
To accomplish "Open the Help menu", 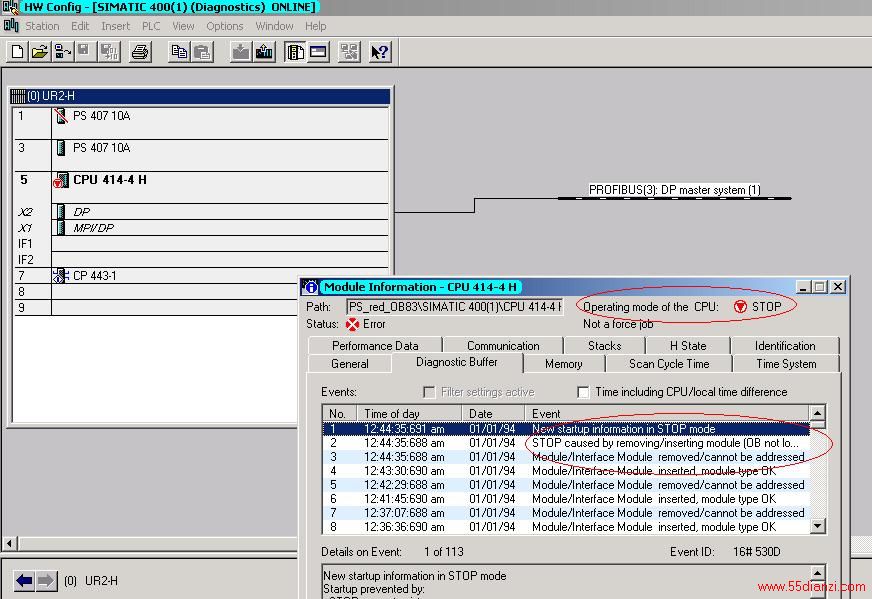I will (315, 26).
